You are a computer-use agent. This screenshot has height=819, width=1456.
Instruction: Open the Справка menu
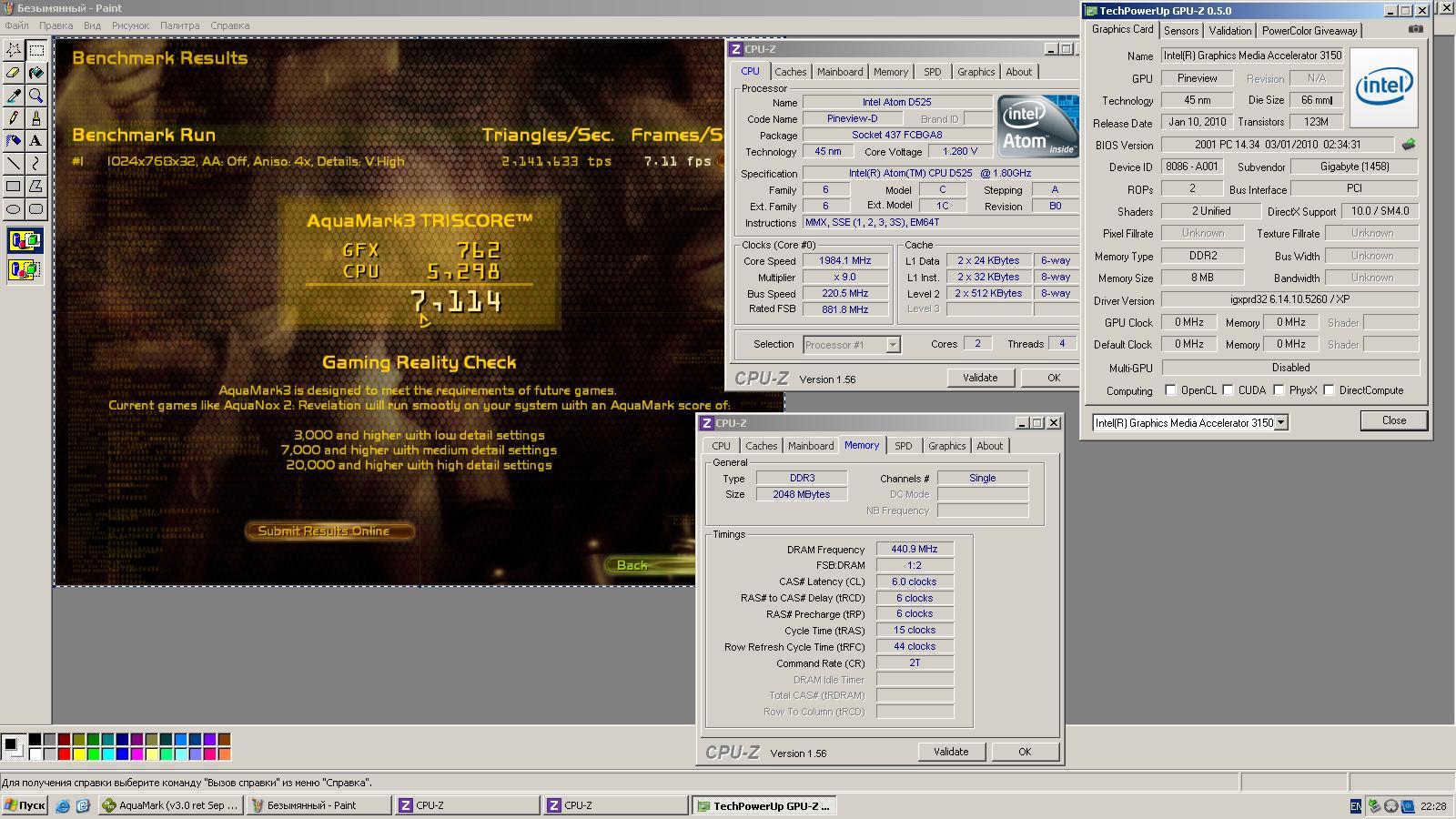[229, 25]
